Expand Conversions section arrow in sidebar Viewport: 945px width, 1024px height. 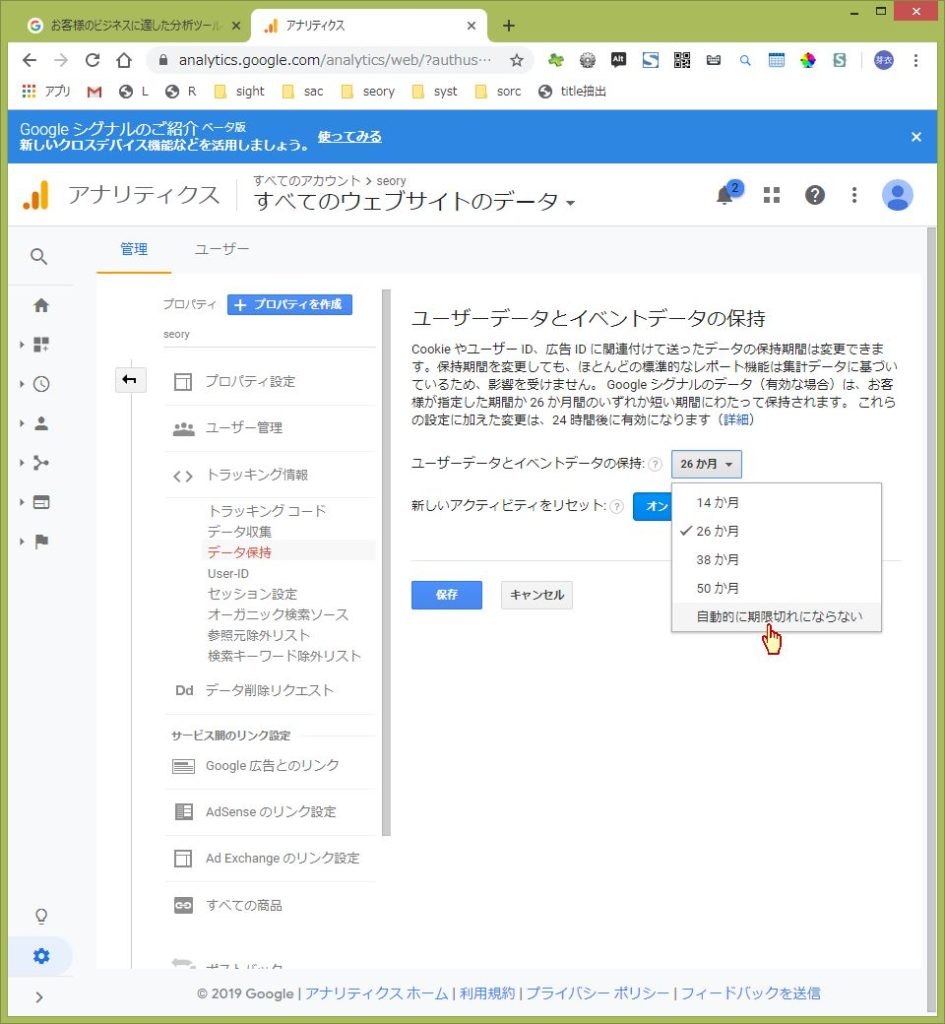[22, 541]
